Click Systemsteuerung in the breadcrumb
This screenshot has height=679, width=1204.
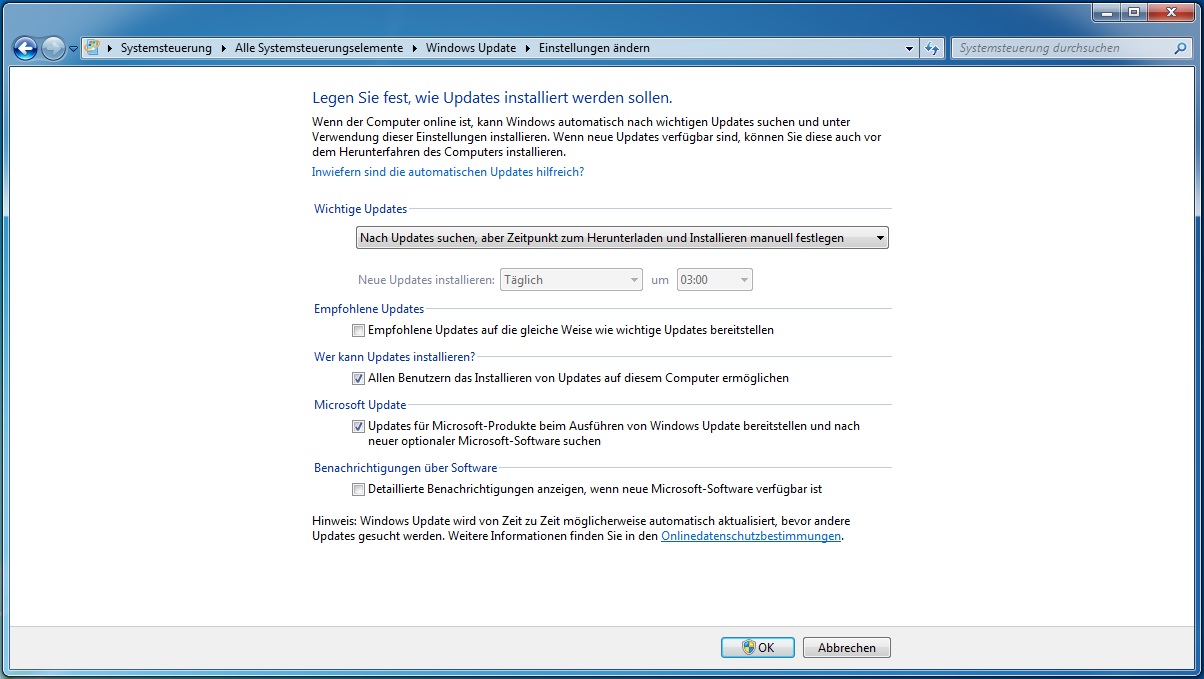[x=166, y=48]
